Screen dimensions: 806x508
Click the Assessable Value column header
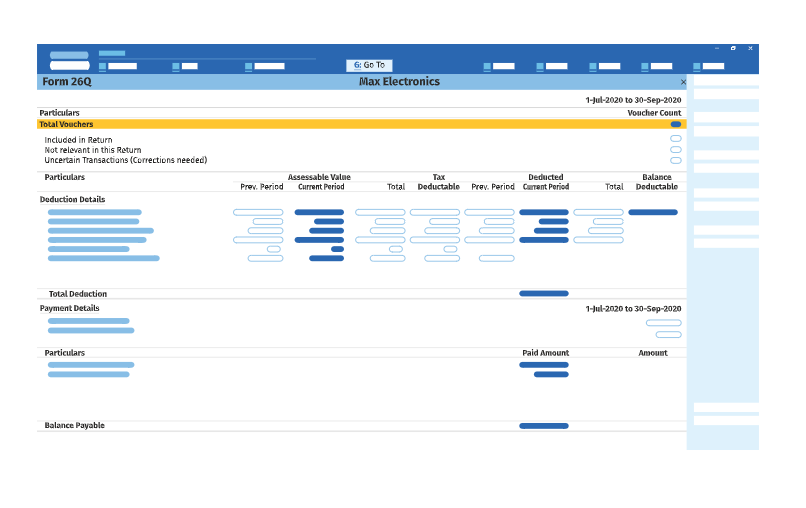click(319, 177)
